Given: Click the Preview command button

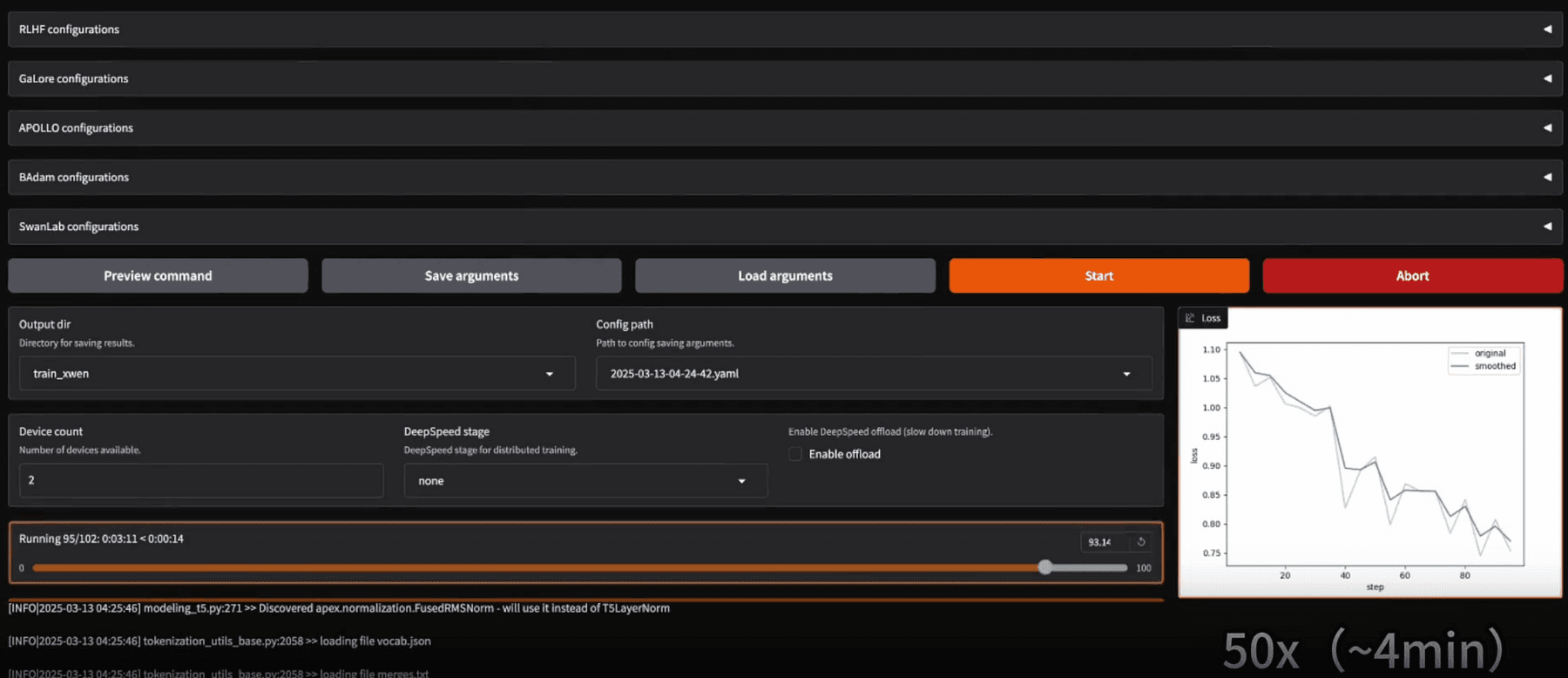Looking at the screenshot, I should pyautogui.click(x=158, y=275).
